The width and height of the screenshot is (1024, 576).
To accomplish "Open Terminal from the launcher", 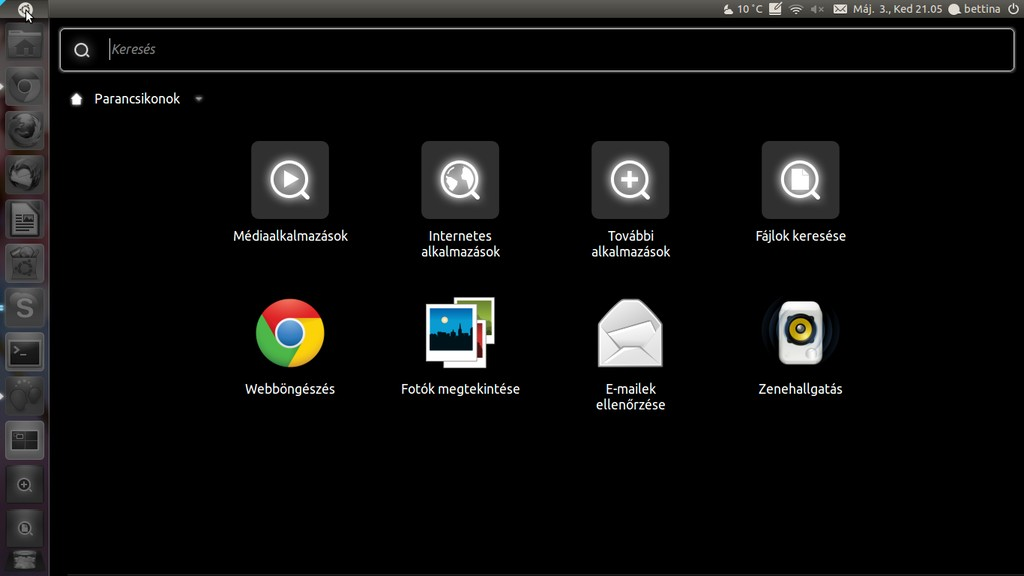I will tap(25, 352).
